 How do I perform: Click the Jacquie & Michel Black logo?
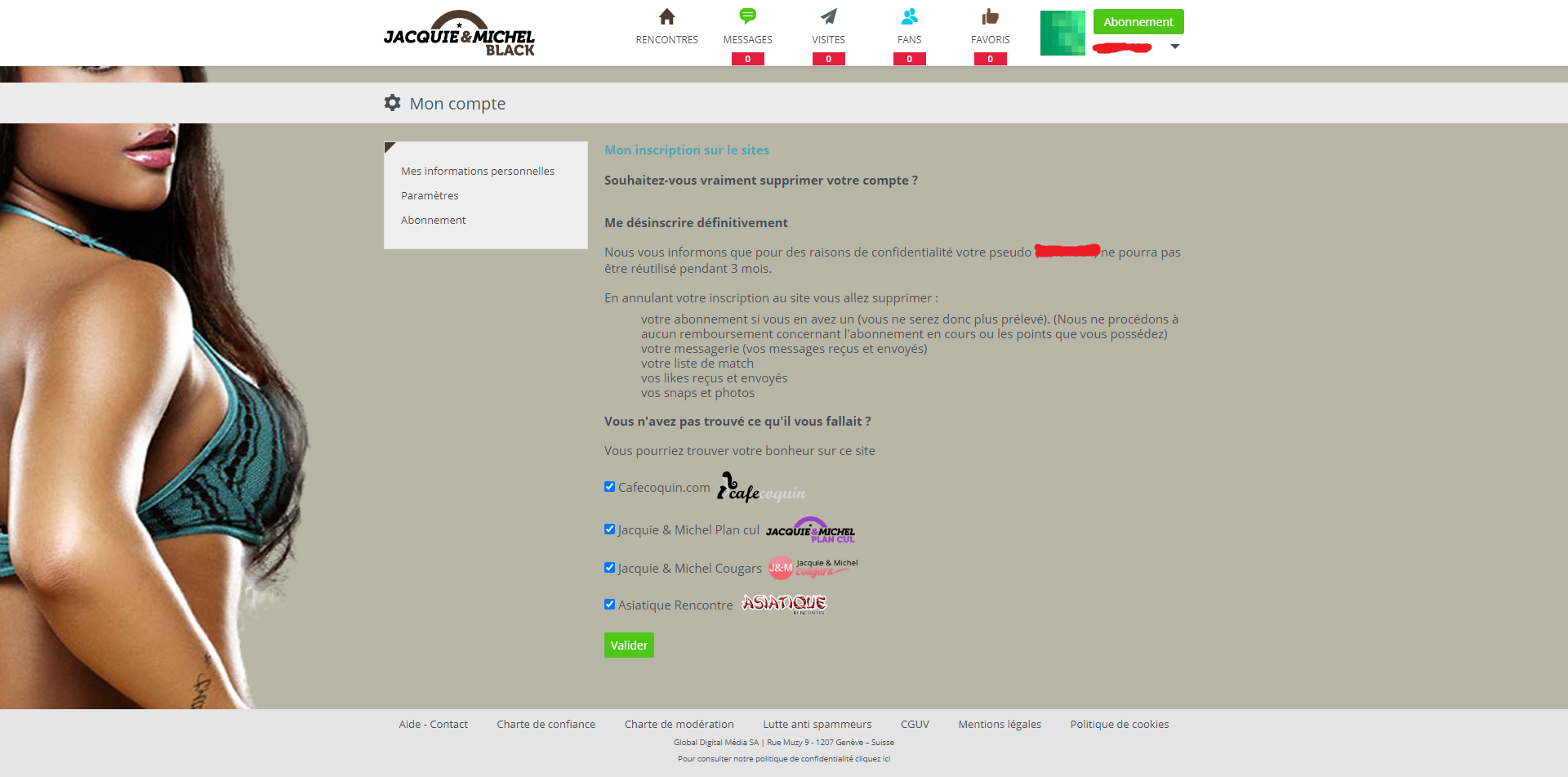(459, 34)
